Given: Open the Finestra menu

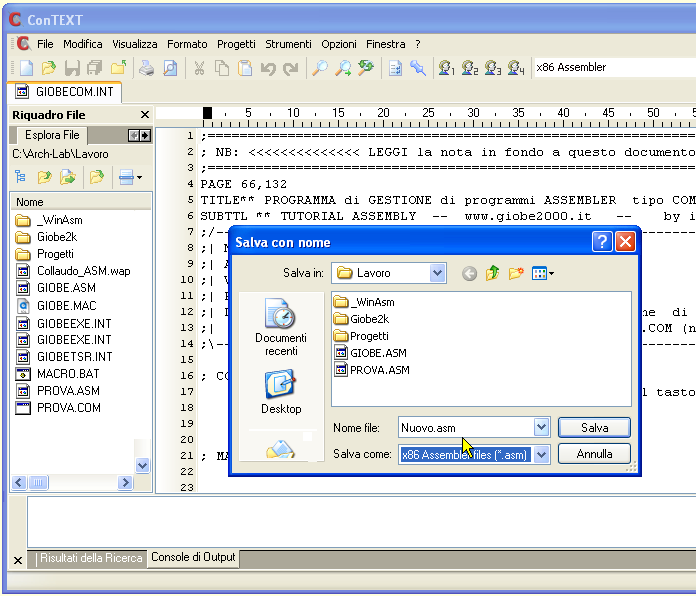Looking at the screenshot, I should 385,44.
